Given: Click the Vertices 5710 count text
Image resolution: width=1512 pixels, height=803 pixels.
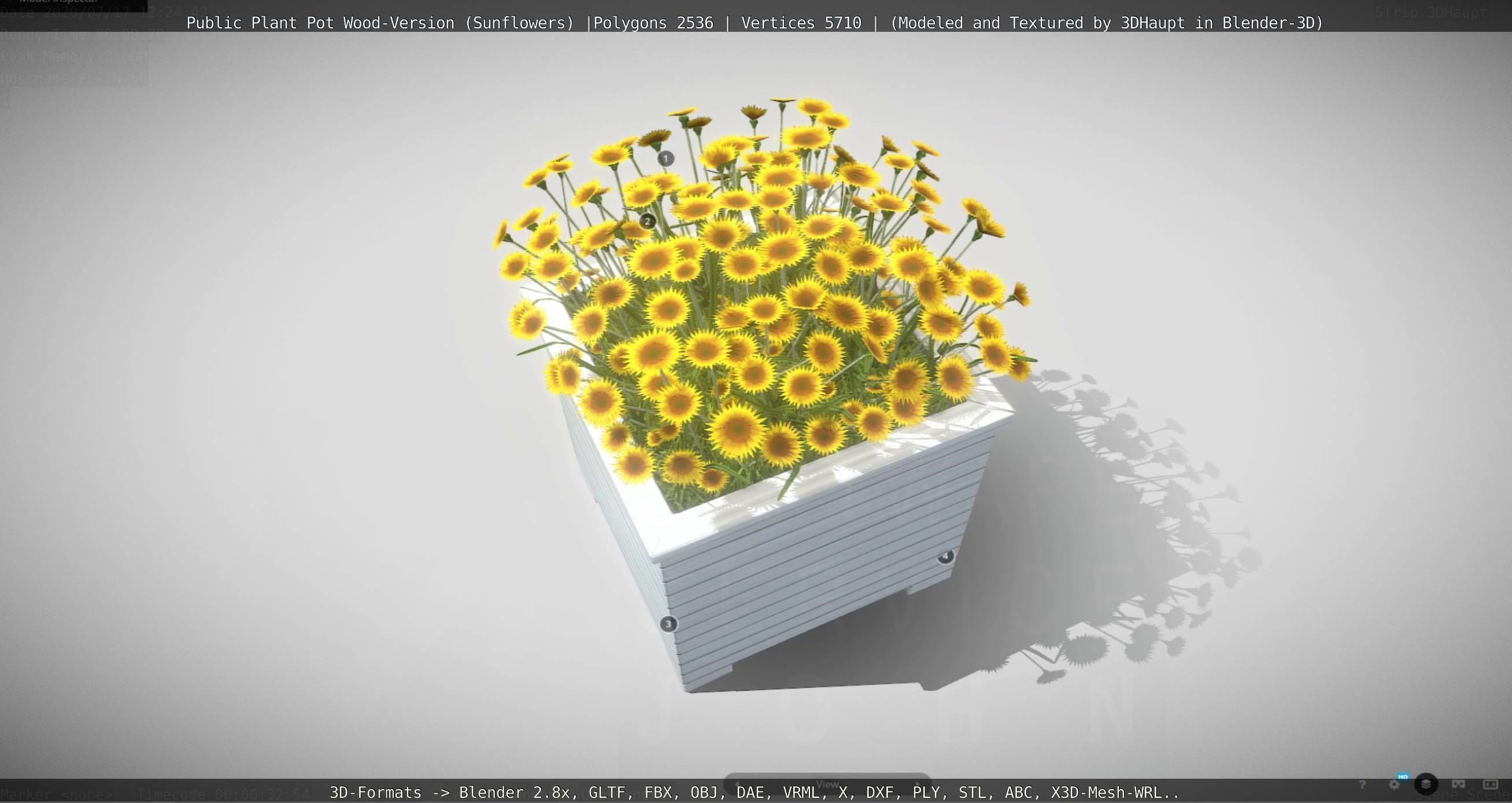Looking at the screenshot, I should click(801, 23).
